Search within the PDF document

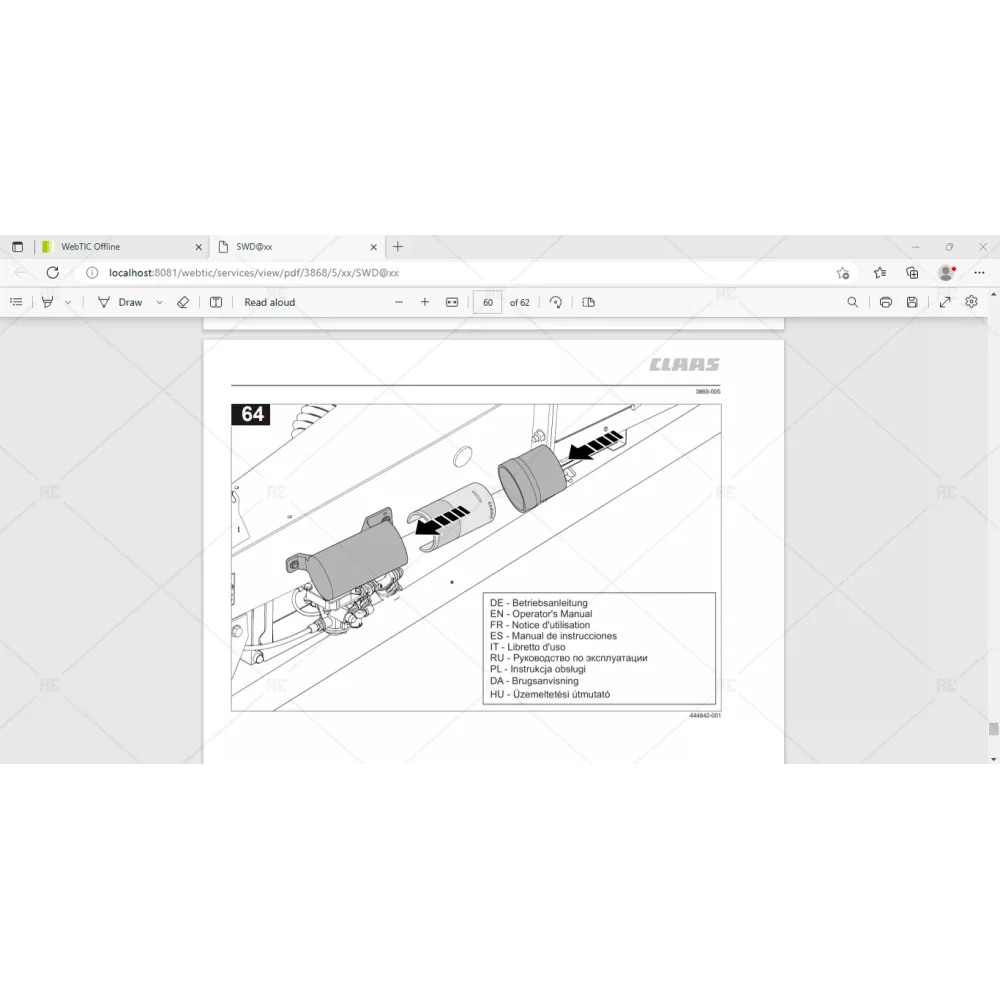point(852,302)
